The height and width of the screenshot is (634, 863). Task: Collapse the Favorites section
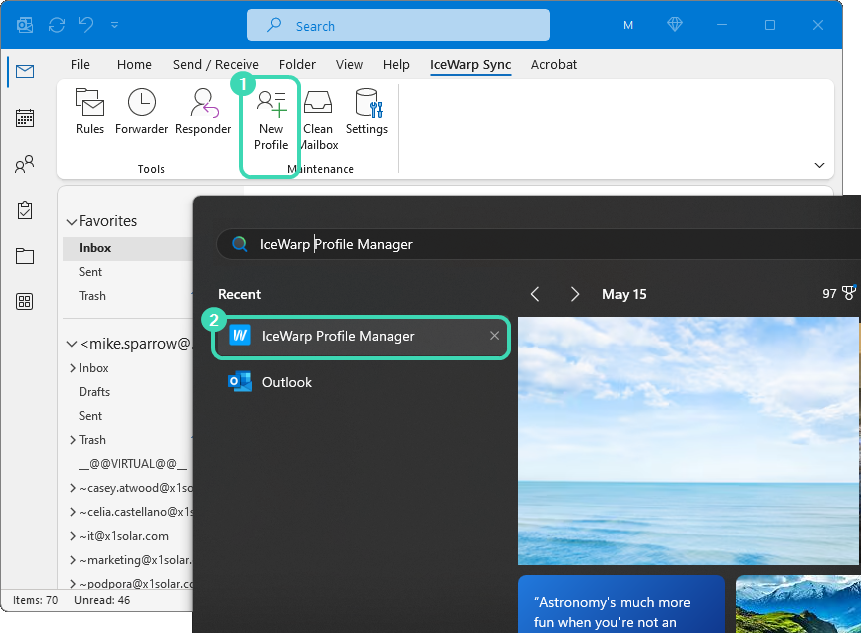(71, 220)
